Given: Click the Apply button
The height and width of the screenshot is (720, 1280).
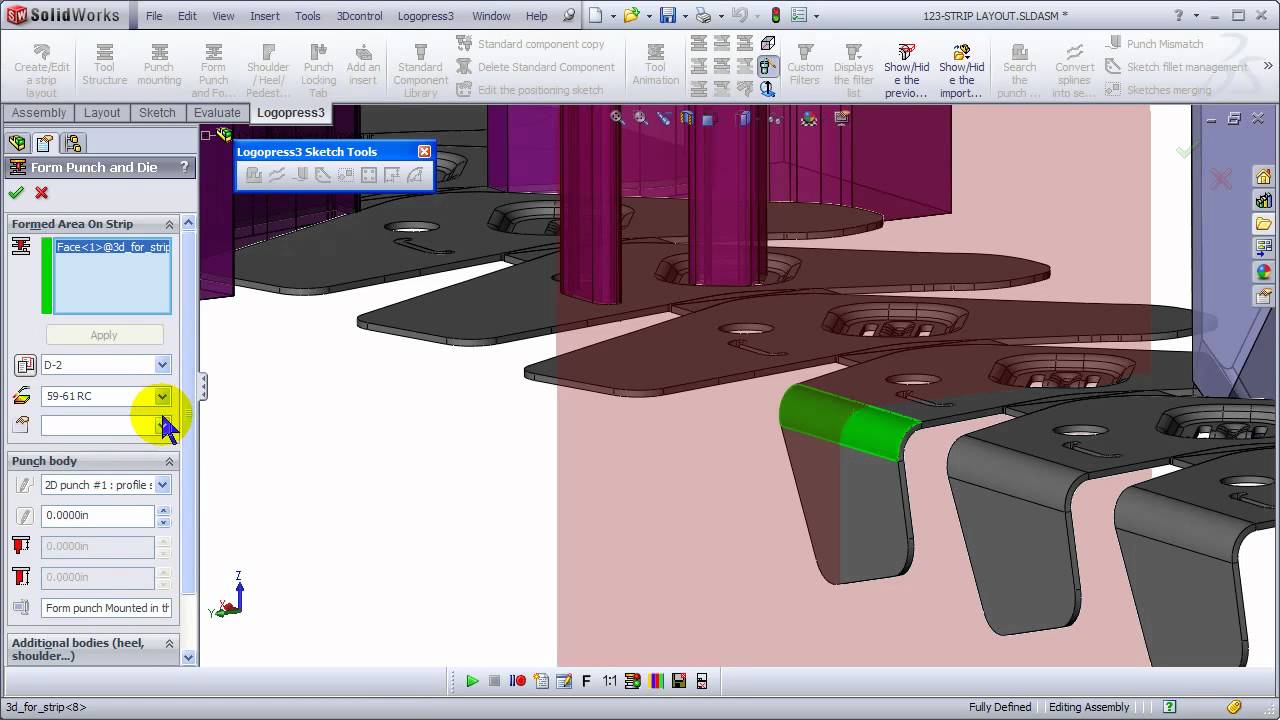Looking at the screenshot, I should click(x=104, y=335).
